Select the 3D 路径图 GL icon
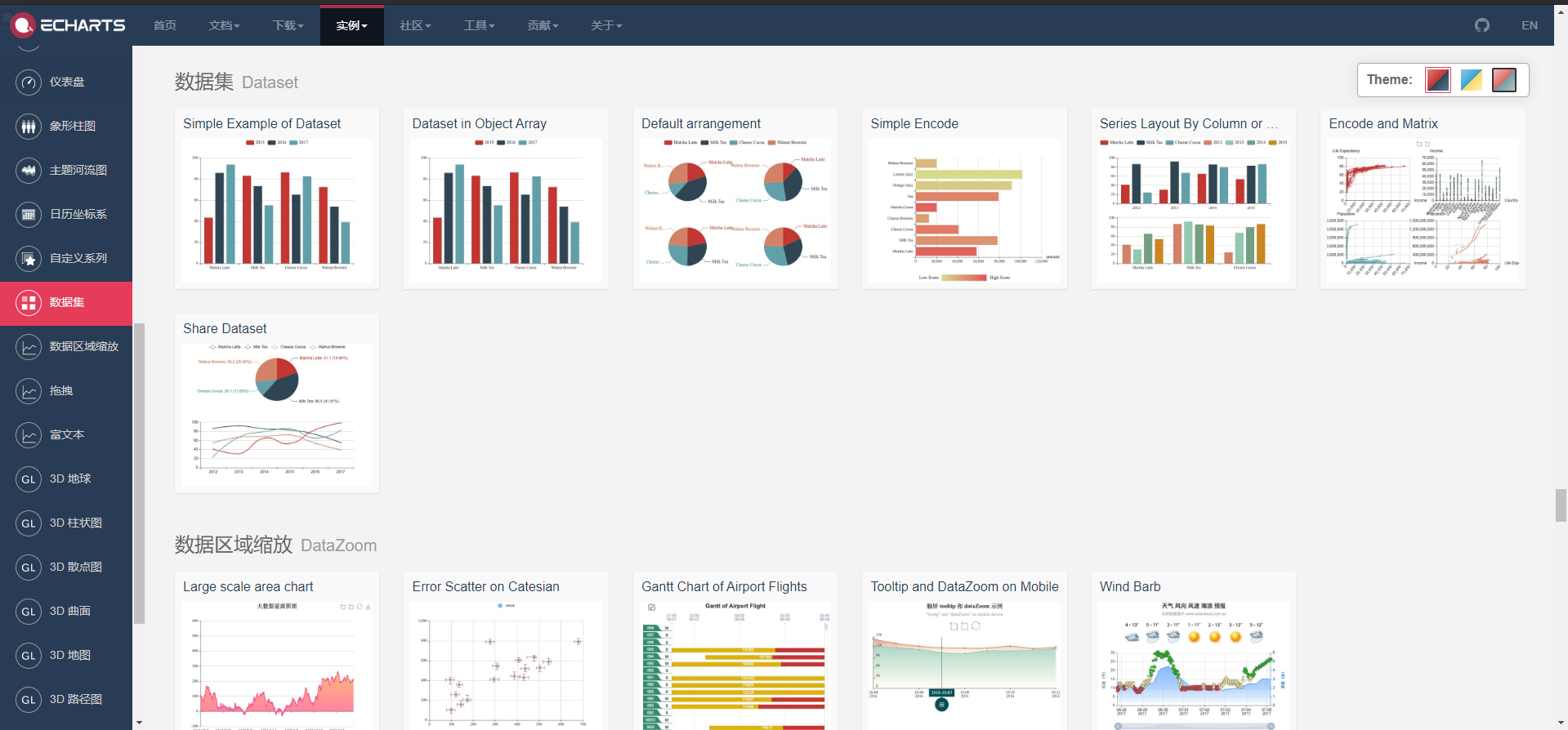The width and height of the screenshot is (1568, 730). coord(29,699)
